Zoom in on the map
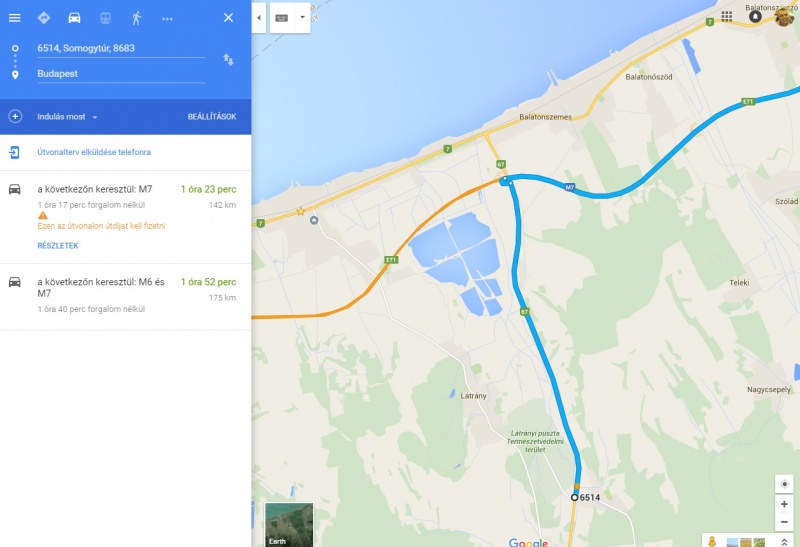800x547 pixels. tap(784, 504)
